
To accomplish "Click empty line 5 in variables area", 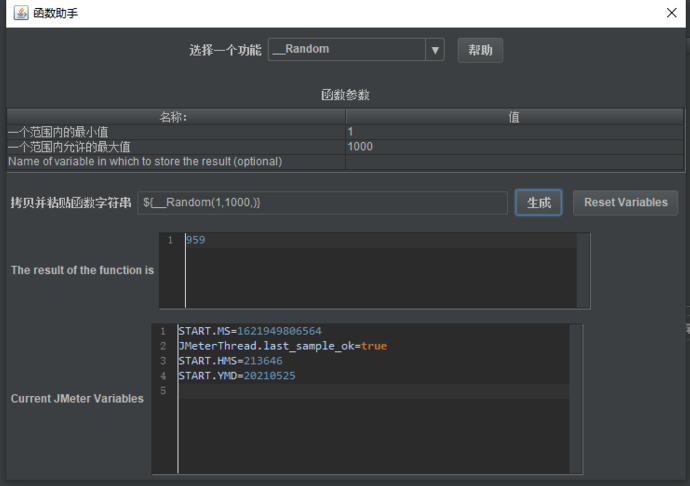I will (x=373, y=391).
